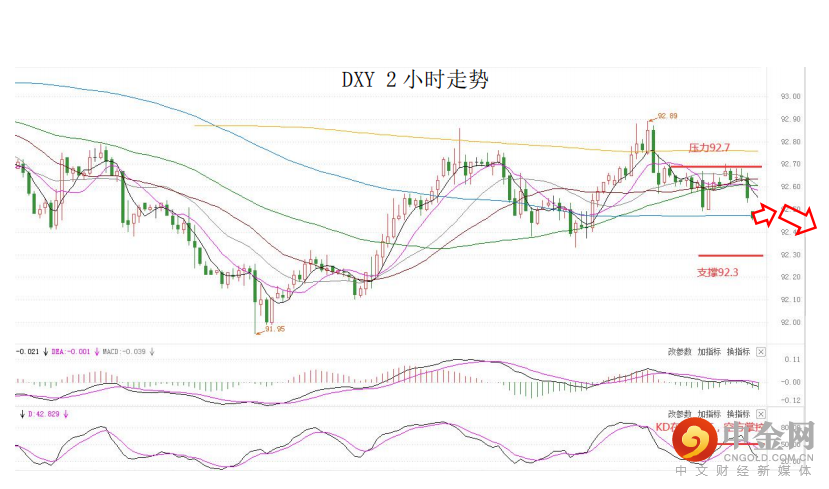Viewport: 829px width, 489px height.
Task: Click 换指标 in the MACD panel
Action: [x=738, y=352]
